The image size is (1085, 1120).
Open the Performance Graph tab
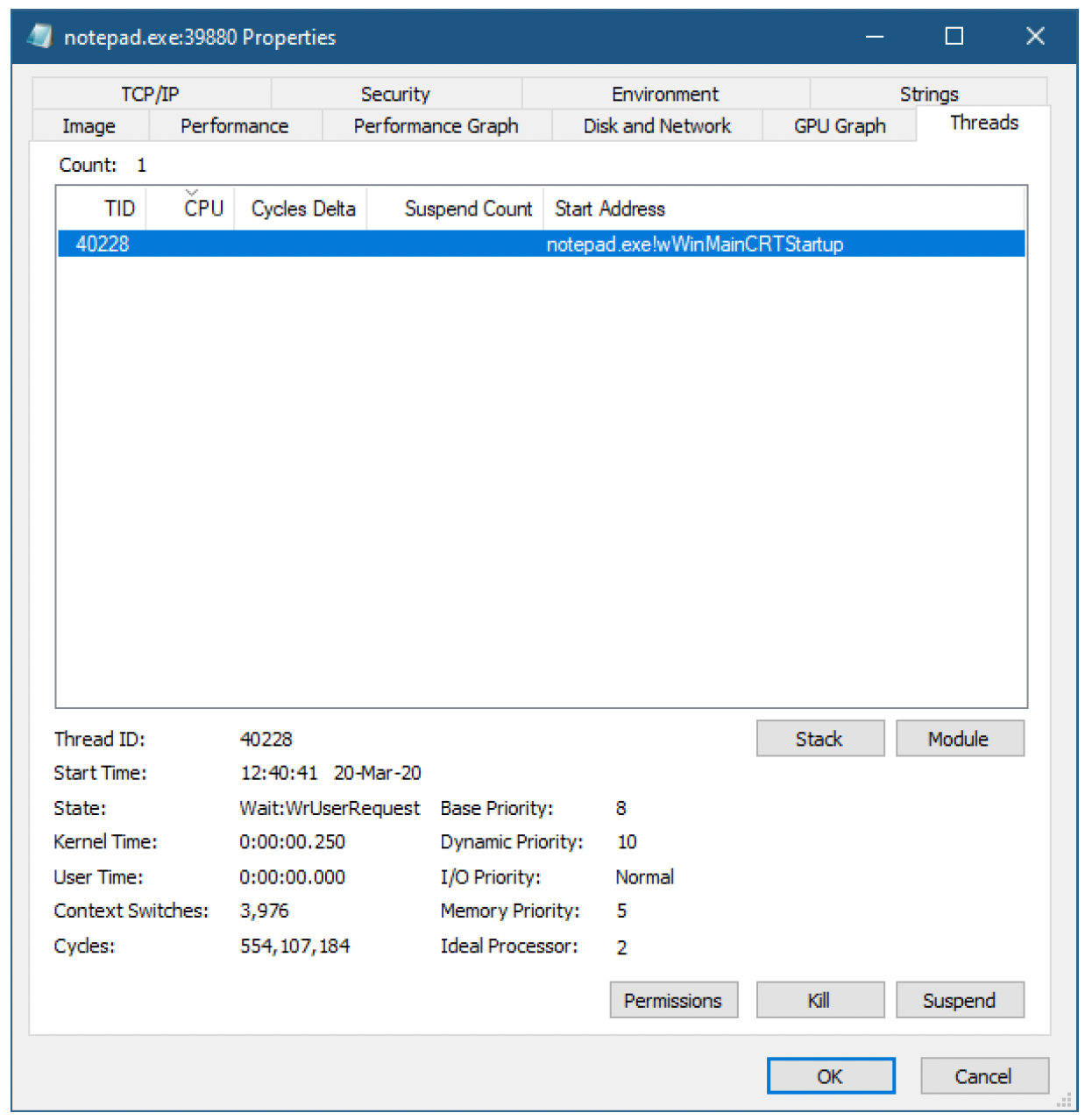pos(436,125)
